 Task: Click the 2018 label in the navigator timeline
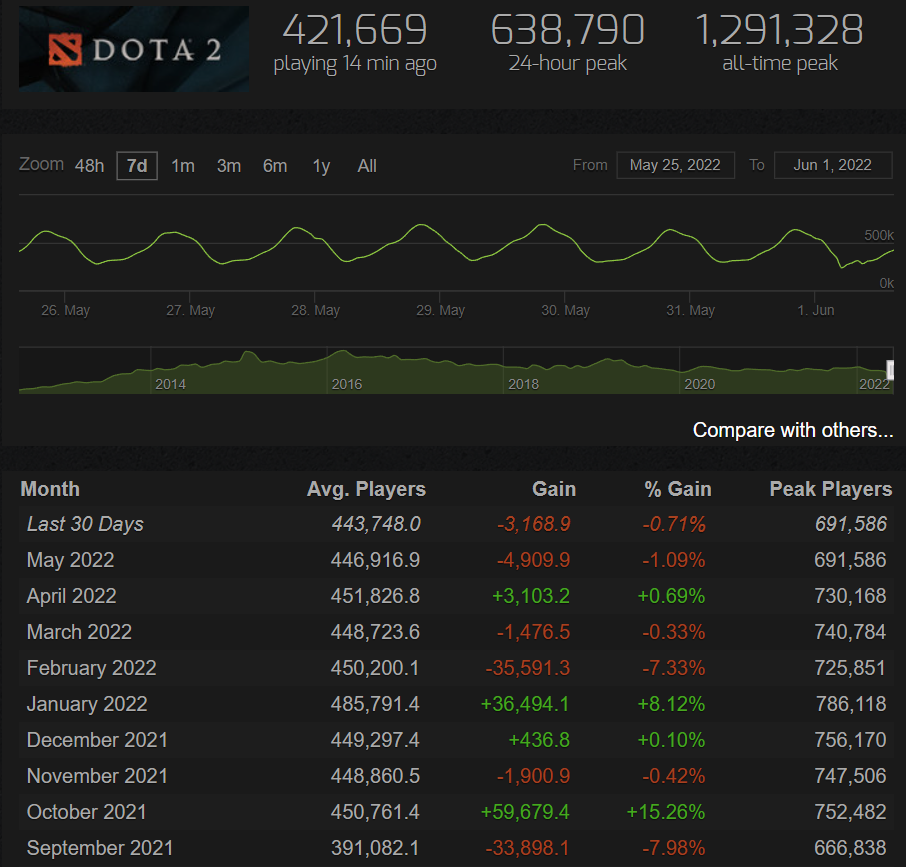(523, 384)
